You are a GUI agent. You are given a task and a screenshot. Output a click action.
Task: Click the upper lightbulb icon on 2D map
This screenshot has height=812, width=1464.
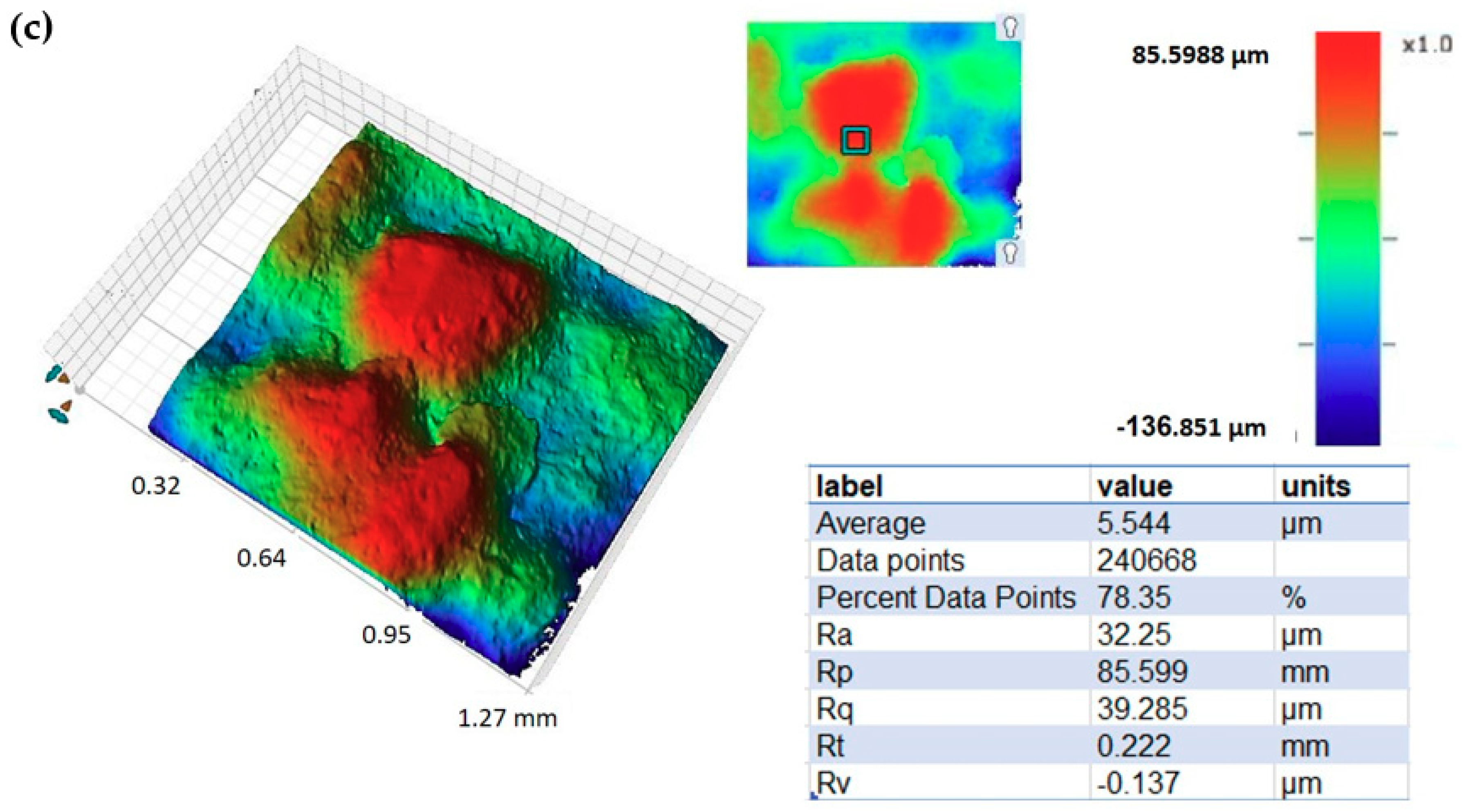(1010, 27)
